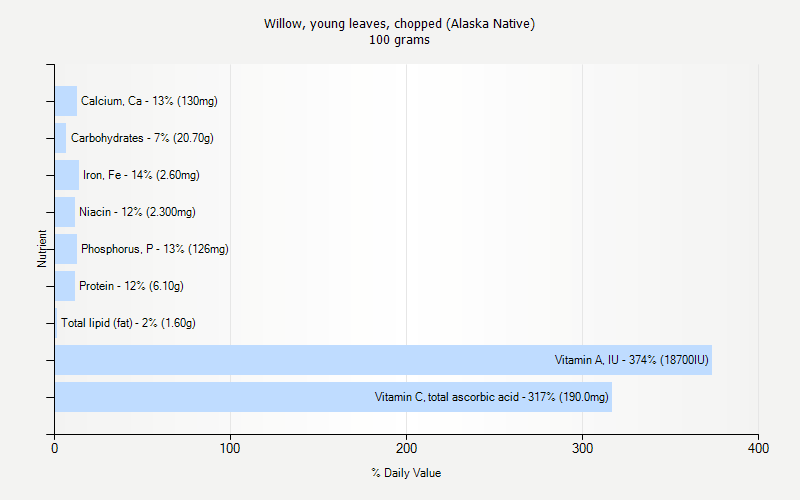Click the 100 tick label on x-axis
Screen dimensions: 800x500
(x=231, y=449)
